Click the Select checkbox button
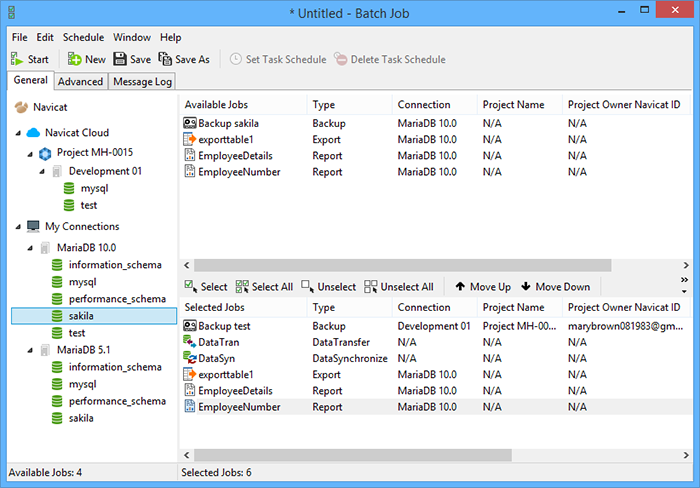Screen dimensions: 700x488 (x=191, y=286)
